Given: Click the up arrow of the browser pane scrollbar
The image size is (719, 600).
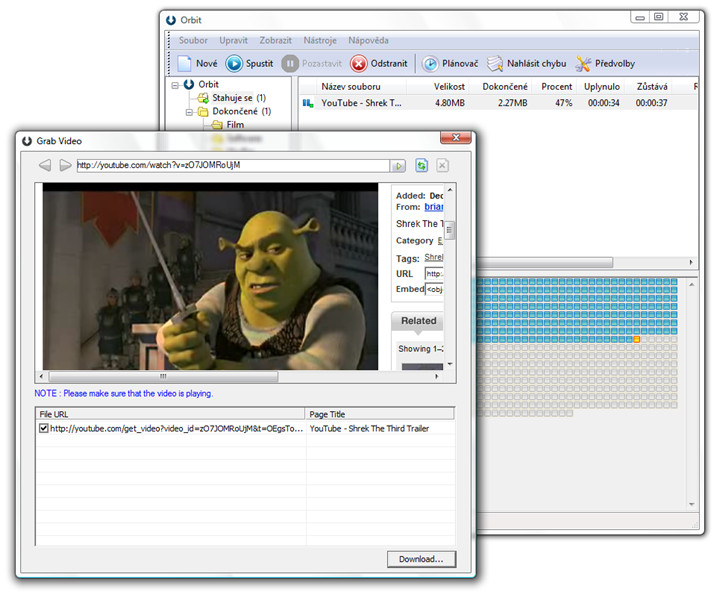Looking at the screenshot, I should [450, 189].
